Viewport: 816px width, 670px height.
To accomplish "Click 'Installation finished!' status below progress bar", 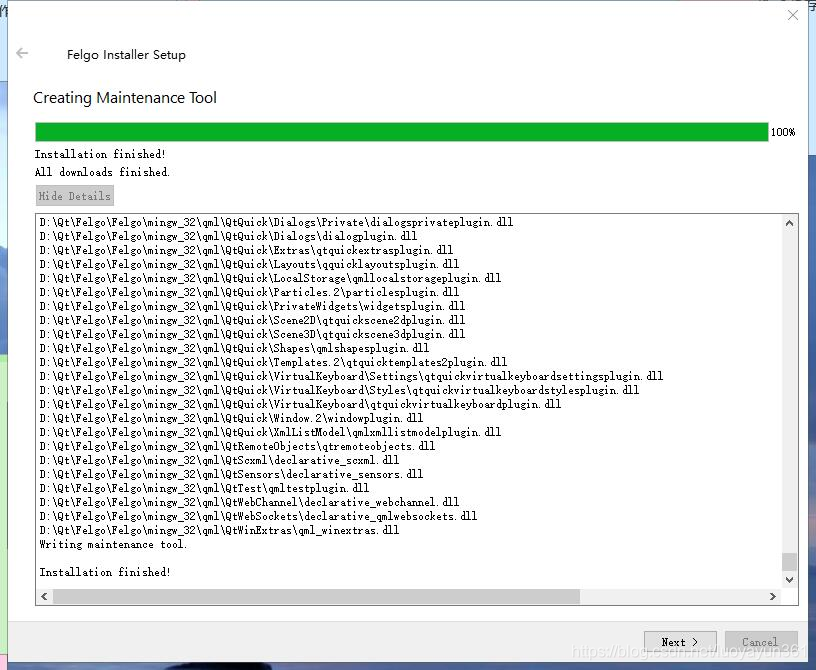I will click(100, 154).
